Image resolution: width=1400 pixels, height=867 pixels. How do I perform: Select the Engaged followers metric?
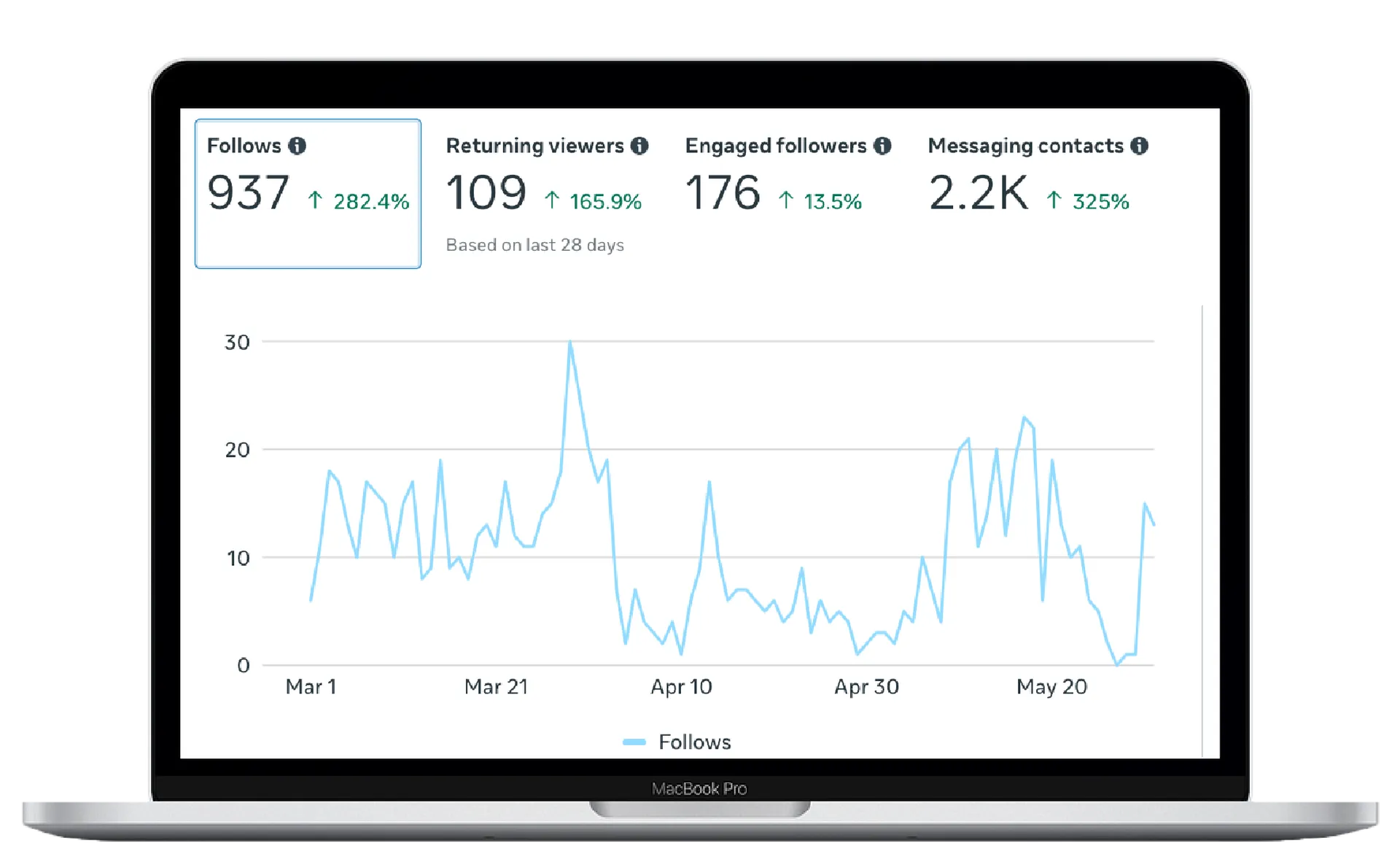(775, 146)
